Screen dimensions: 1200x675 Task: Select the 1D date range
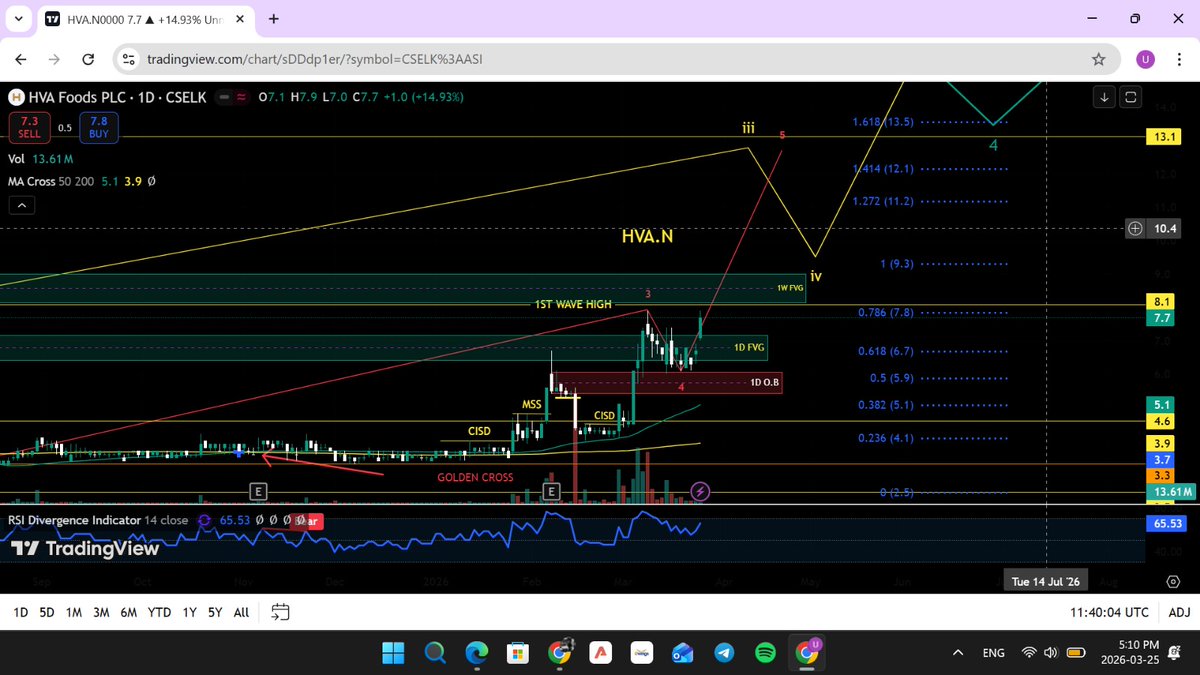click(x=20, y=612)
